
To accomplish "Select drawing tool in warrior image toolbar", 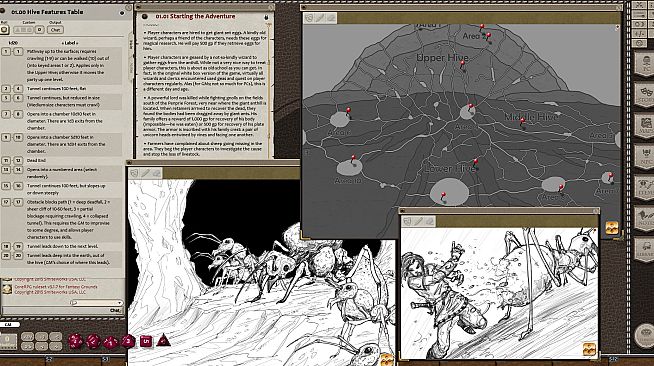I will 418,221.
